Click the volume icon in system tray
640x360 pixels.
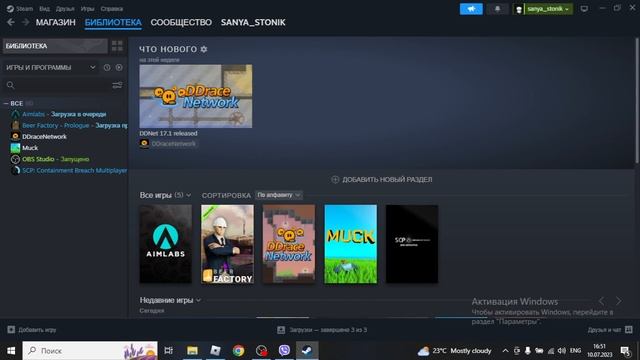(562, 351)
